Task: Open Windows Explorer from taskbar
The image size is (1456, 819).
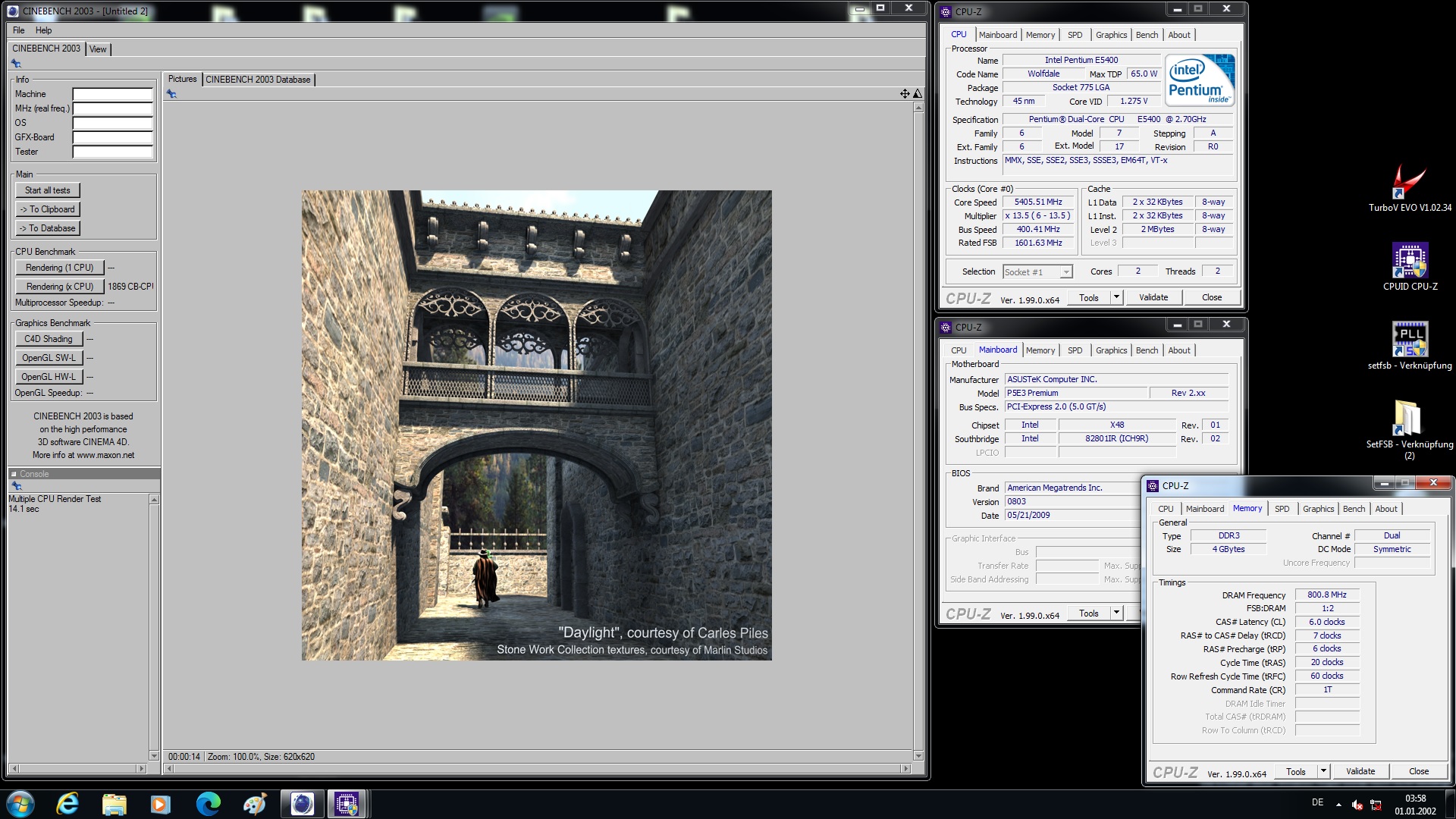Action: coord(114,804)
